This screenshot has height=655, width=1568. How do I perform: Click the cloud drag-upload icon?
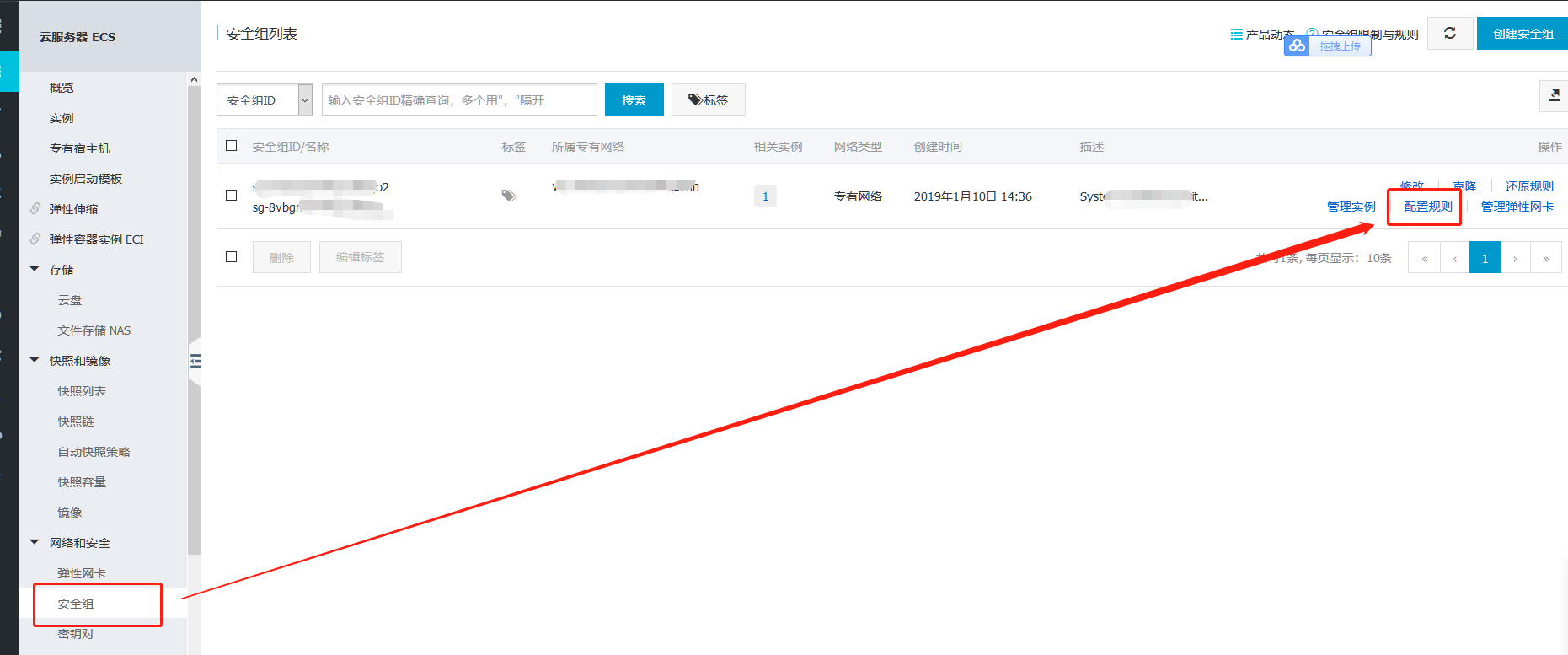(x=1298, y=46)
